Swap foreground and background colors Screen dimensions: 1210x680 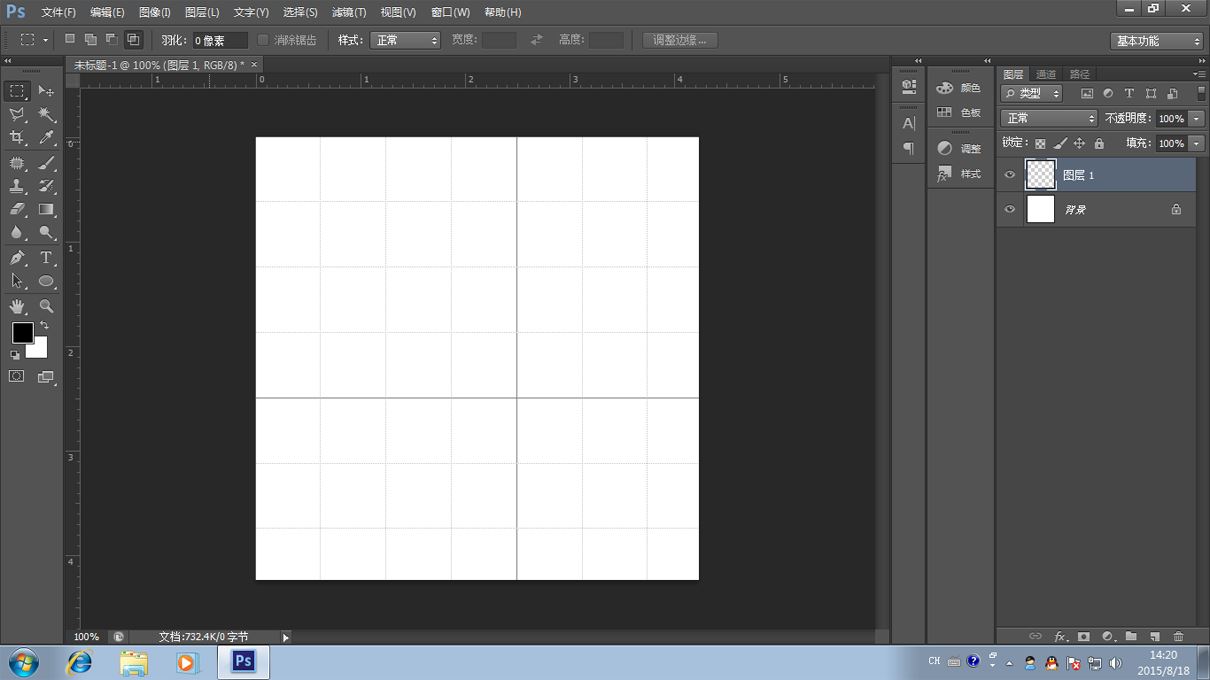44,326
